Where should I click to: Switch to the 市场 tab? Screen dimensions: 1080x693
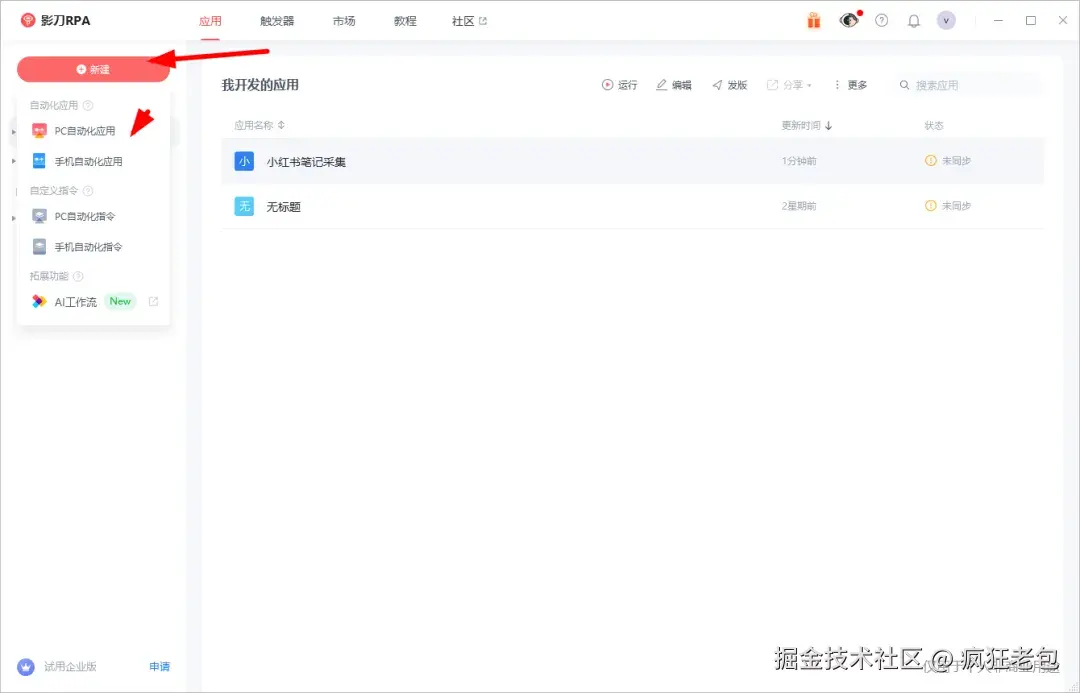344,20
